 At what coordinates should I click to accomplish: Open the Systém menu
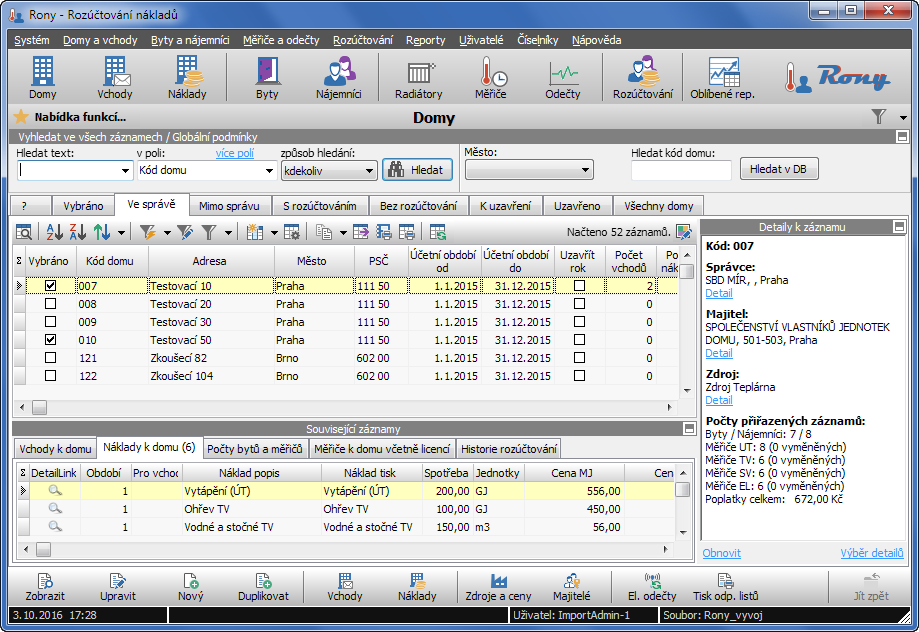(32, 40)
